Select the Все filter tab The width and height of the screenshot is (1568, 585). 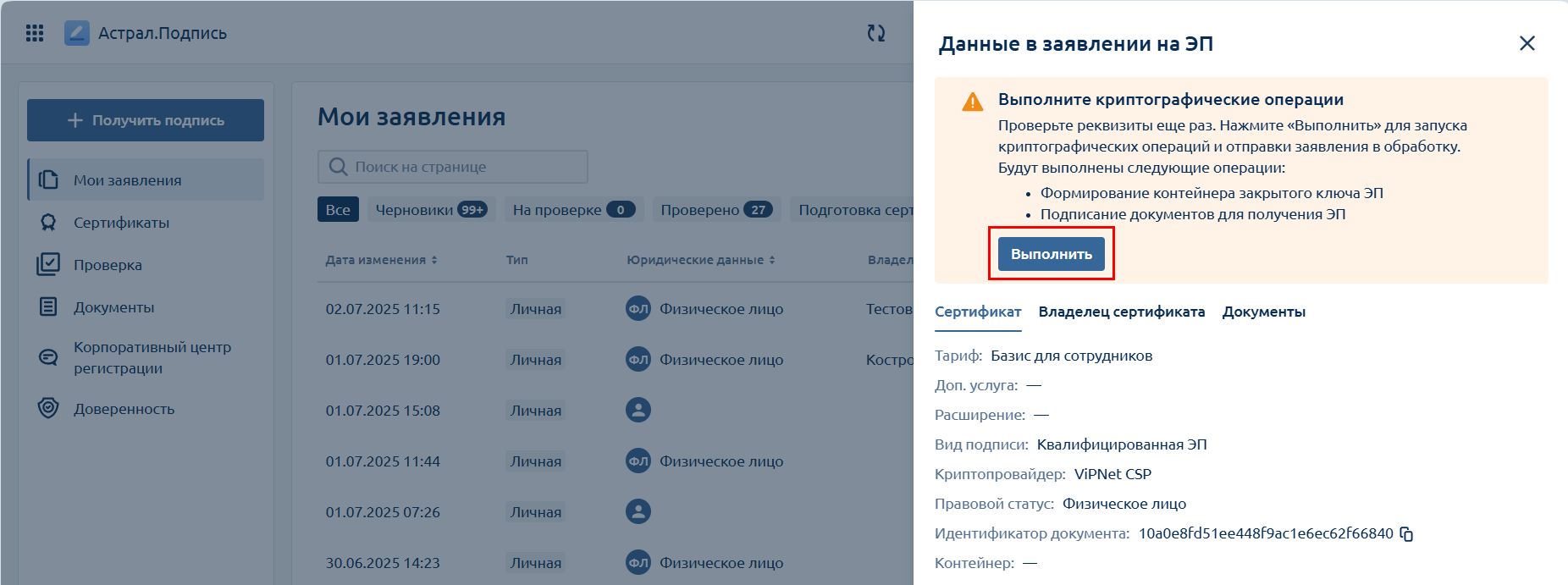tap(338, 209)
